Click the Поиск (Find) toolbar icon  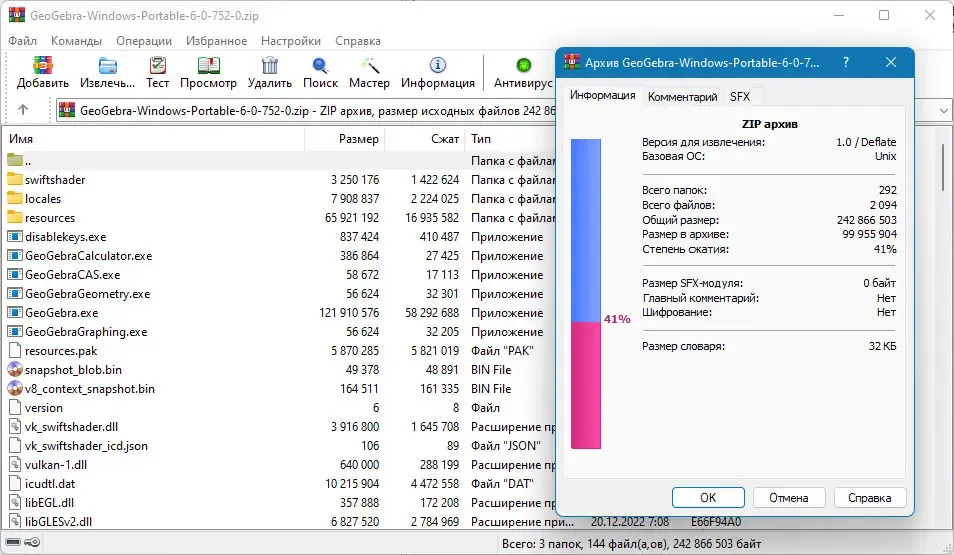tap(320, 65)
